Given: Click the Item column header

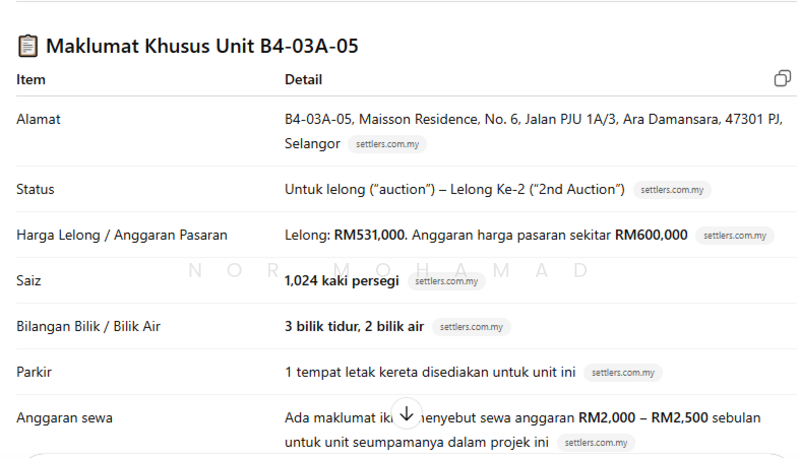Looking at the screenshot, I should pos(31,80).
